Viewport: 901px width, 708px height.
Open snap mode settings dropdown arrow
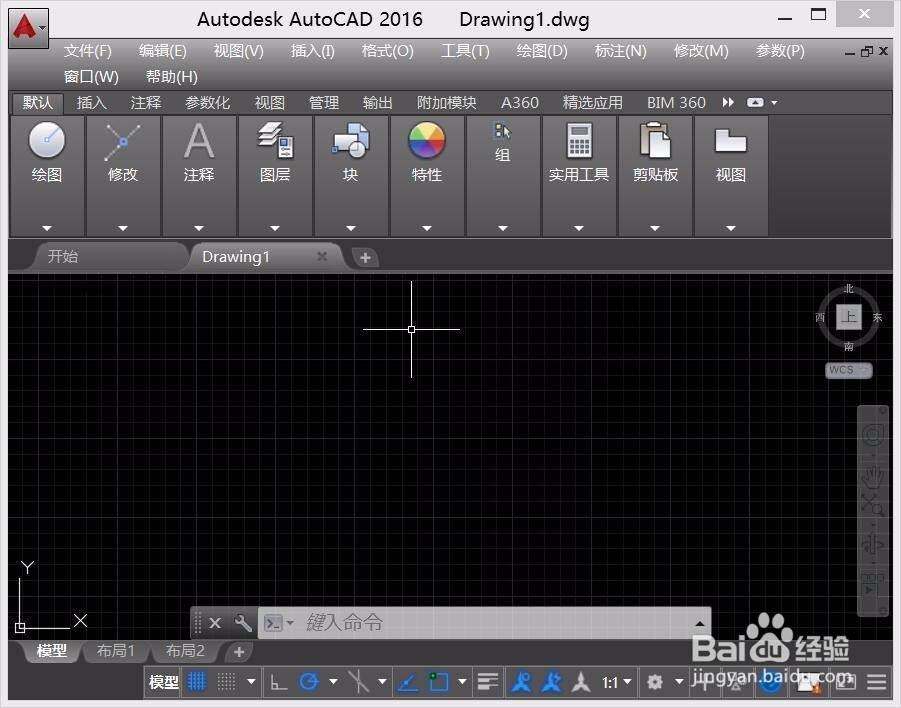(251, 682)
